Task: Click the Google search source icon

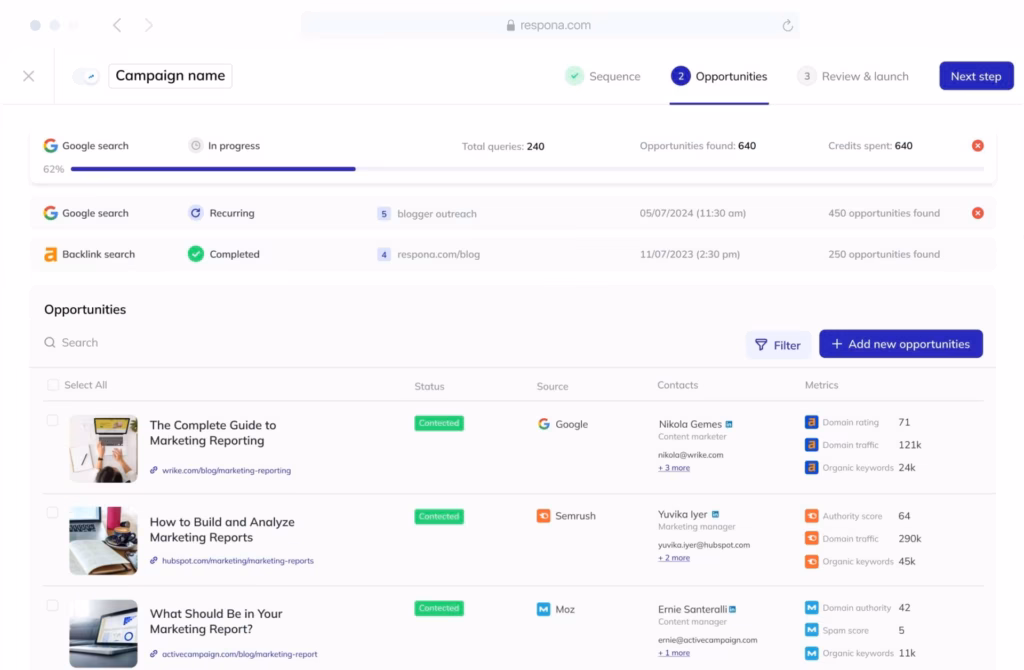Action: [51, 145]
